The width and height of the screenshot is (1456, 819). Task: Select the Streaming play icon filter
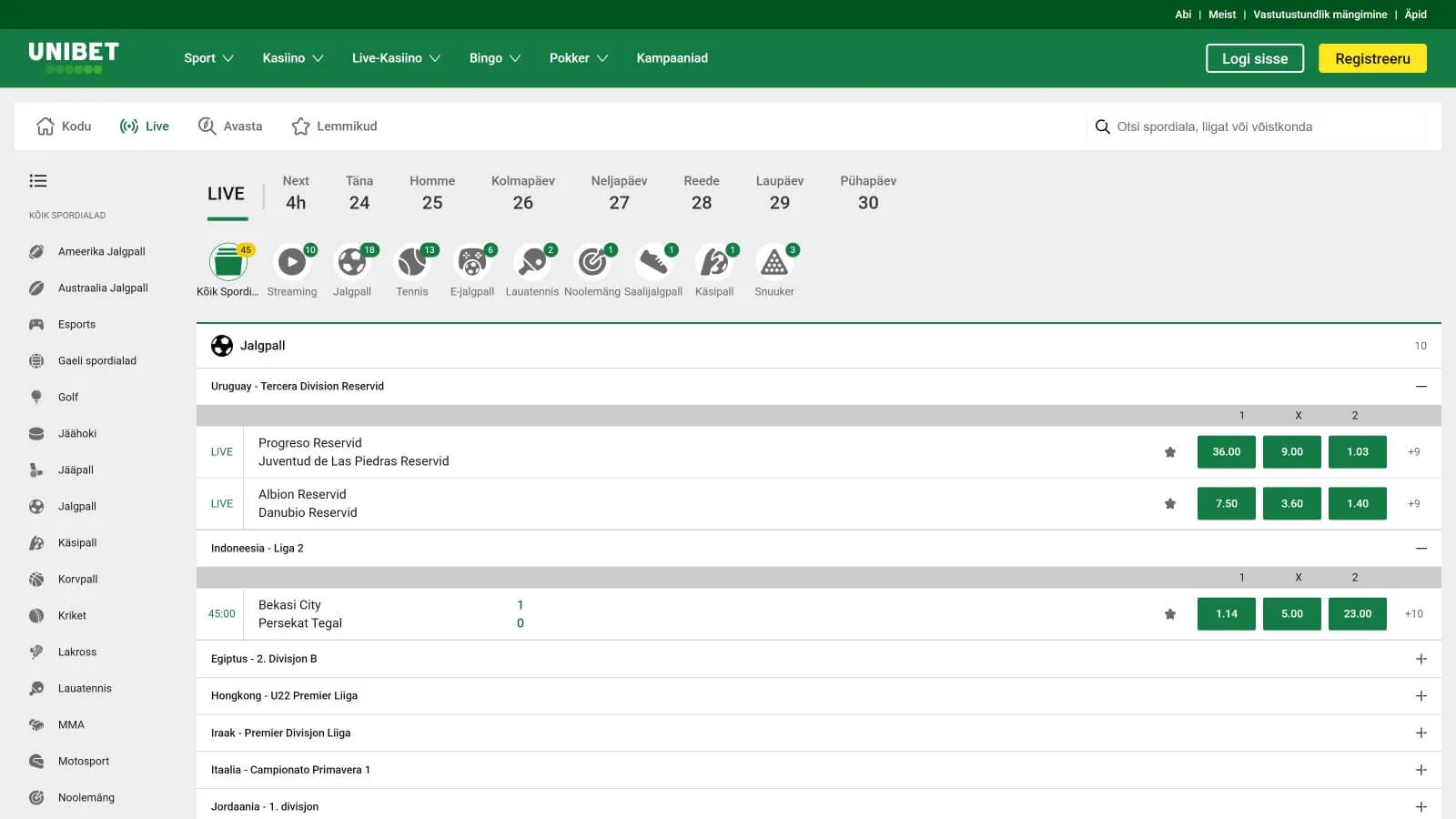click(291, 263)
